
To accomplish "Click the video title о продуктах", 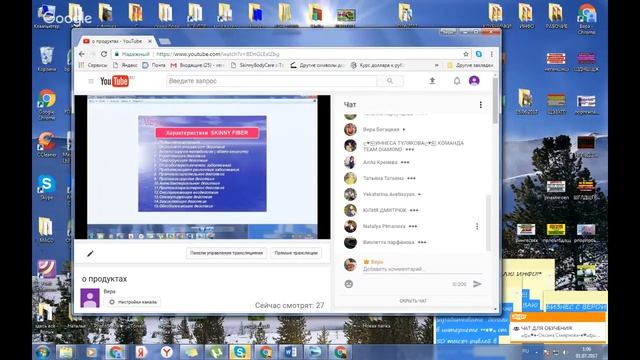I will coord(104,279).
